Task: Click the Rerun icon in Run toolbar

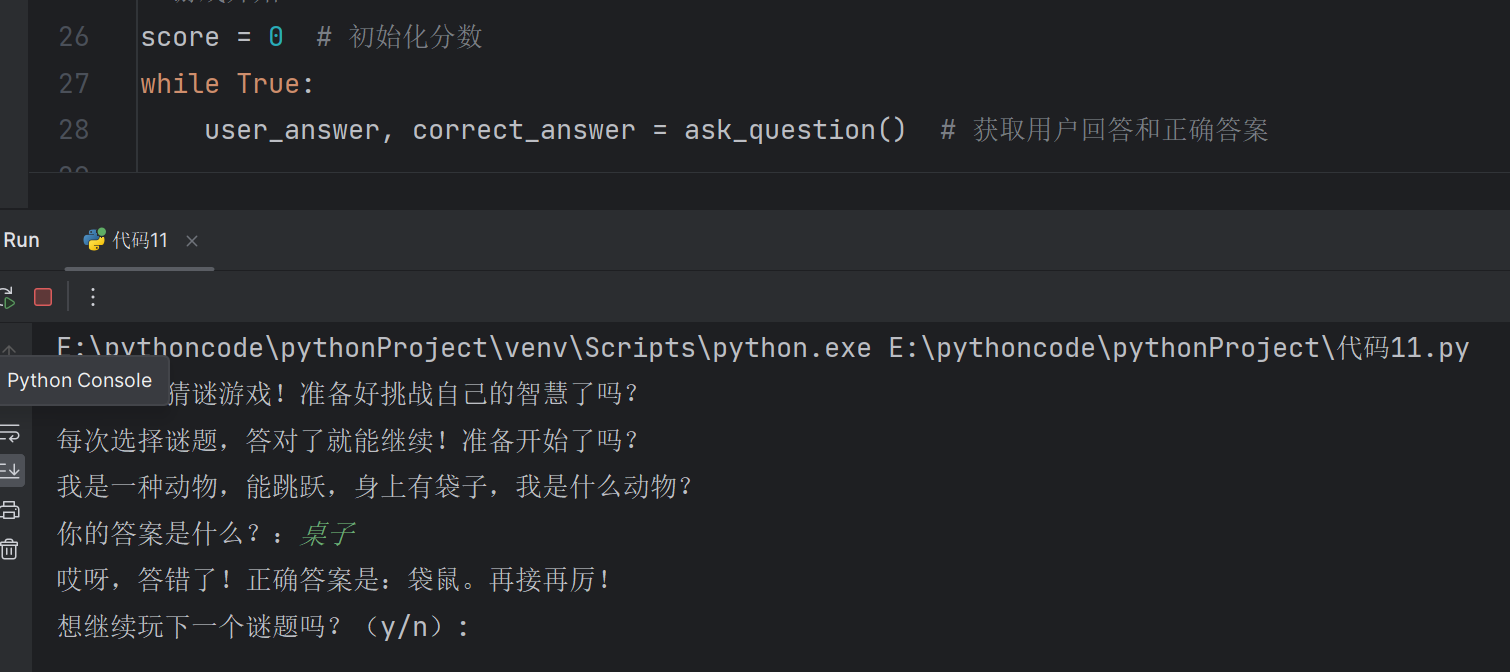Action: pos(7,297)
